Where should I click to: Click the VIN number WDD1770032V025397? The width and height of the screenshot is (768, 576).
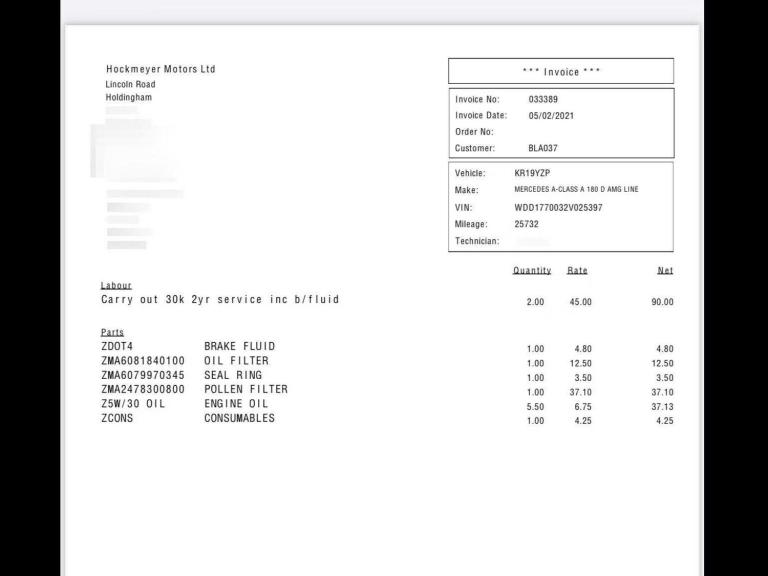point(558,207)
